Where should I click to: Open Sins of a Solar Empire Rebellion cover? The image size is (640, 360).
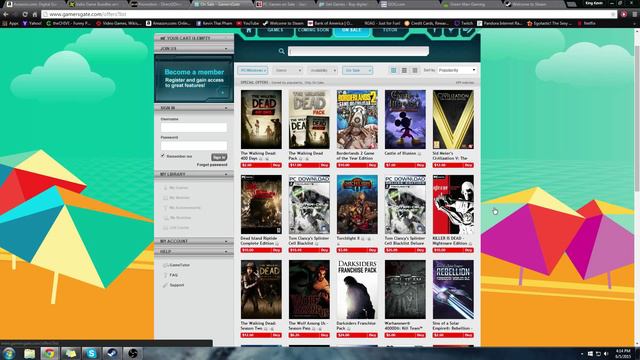453,289
